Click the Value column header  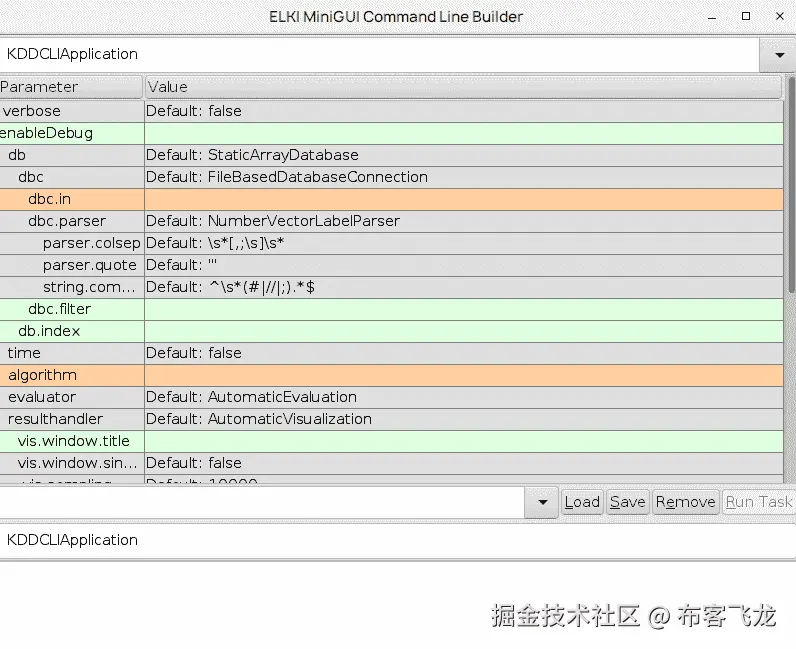463,87
